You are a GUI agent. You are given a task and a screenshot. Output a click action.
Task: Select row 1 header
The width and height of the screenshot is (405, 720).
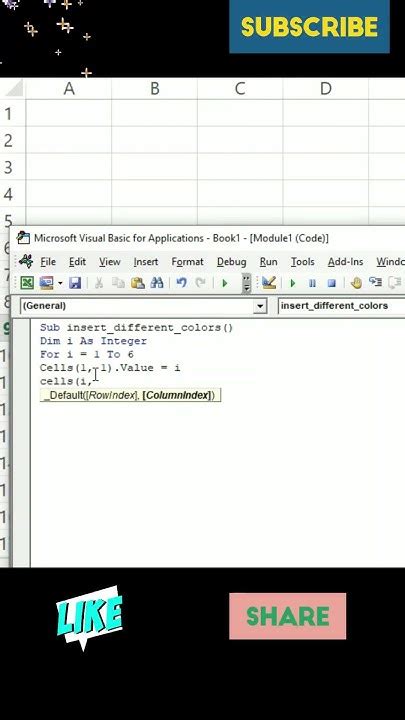pyautogui.click(x=12, y=113)
